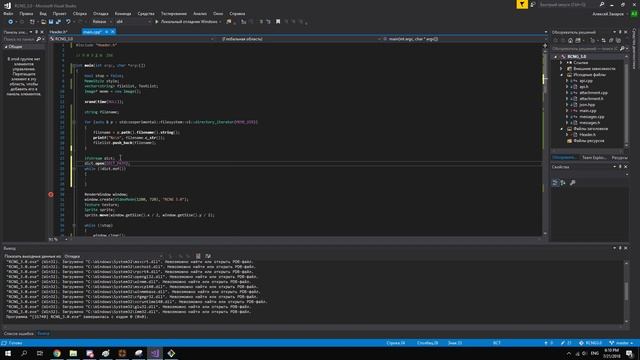
Task: Start local Windows debugger
Action: coord(187,22)
